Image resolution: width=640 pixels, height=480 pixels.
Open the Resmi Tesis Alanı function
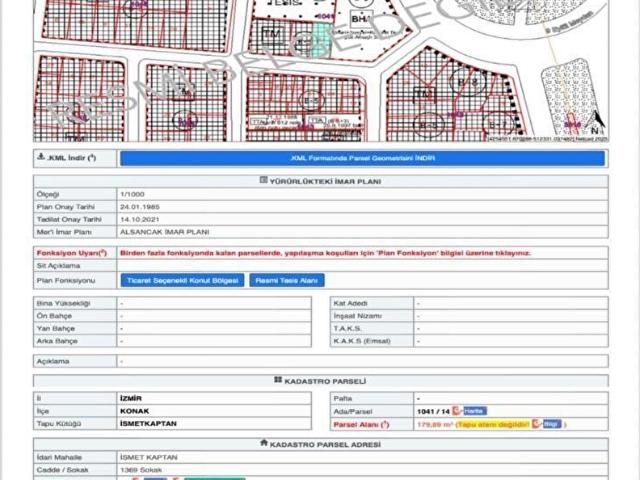click(287, 280)
